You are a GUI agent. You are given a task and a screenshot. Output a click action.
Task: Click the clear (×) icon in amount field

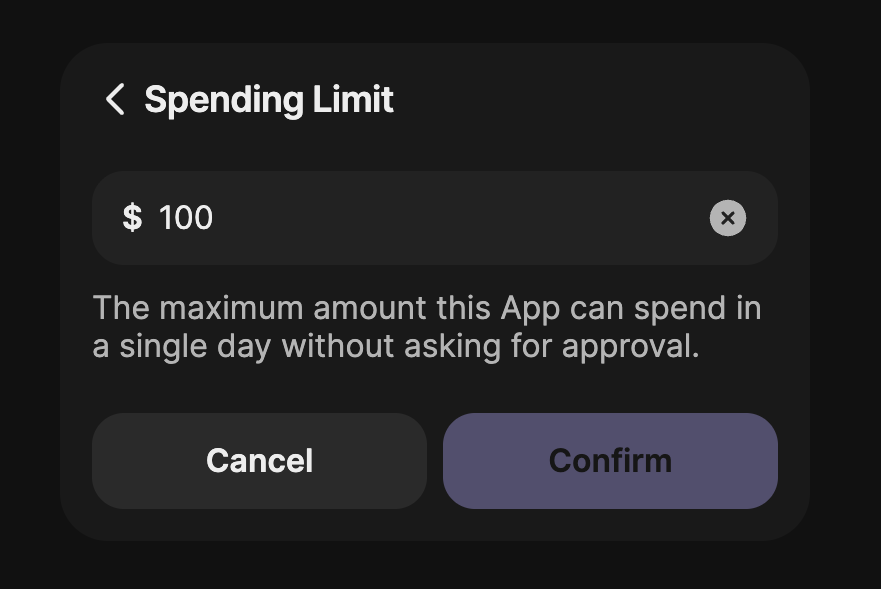728,218
